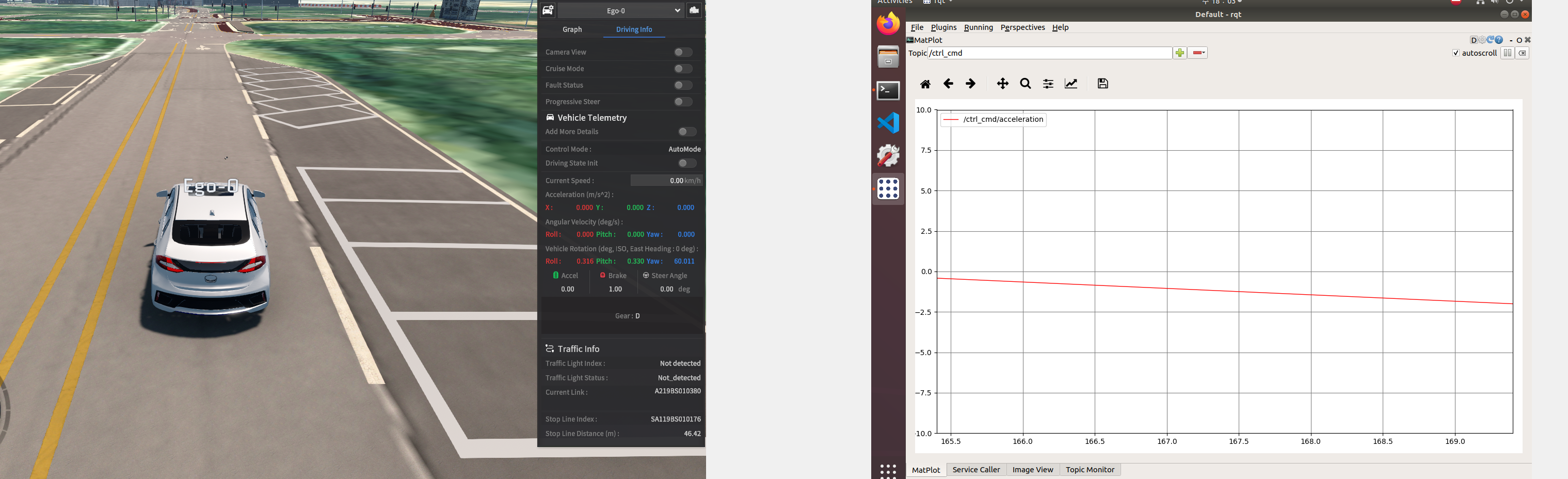Open the Plugins menu
This screenshot has width=1568, height=479.
pyautogui.click(x=943, y=27)
